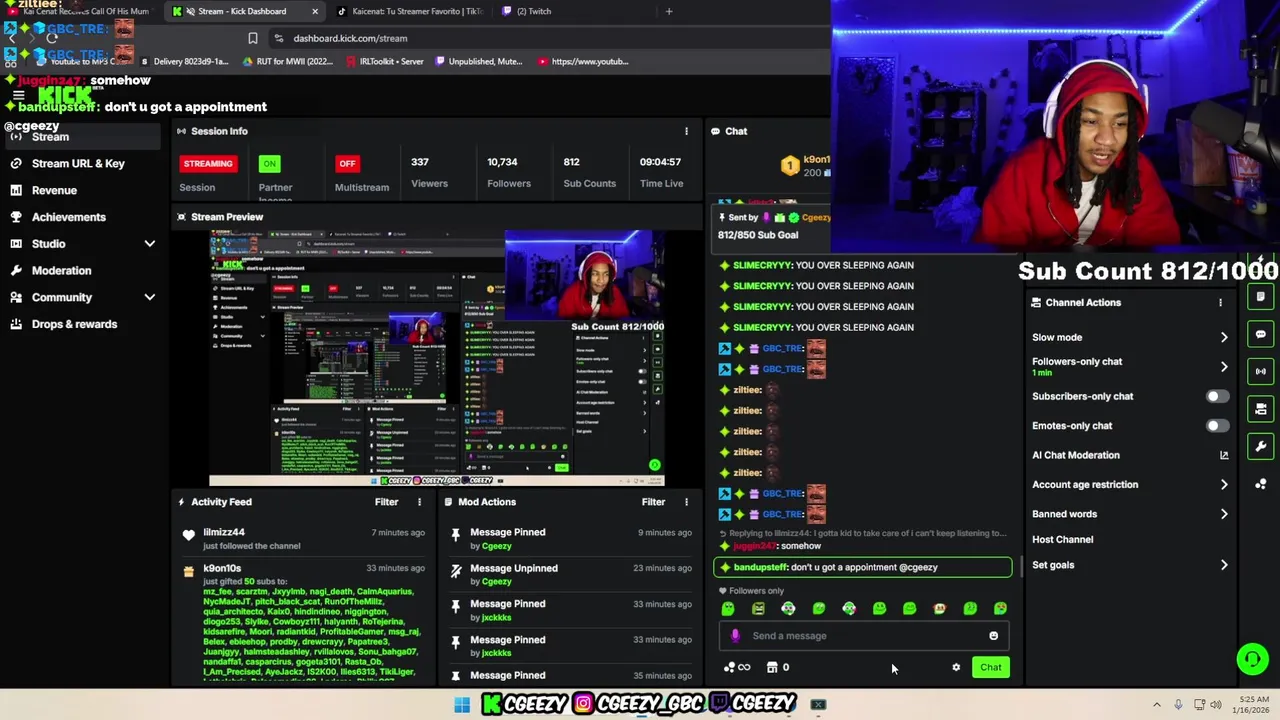Toggle the Multistream OFF indicator
This screenshot has height=720, width=1280.
347,163
